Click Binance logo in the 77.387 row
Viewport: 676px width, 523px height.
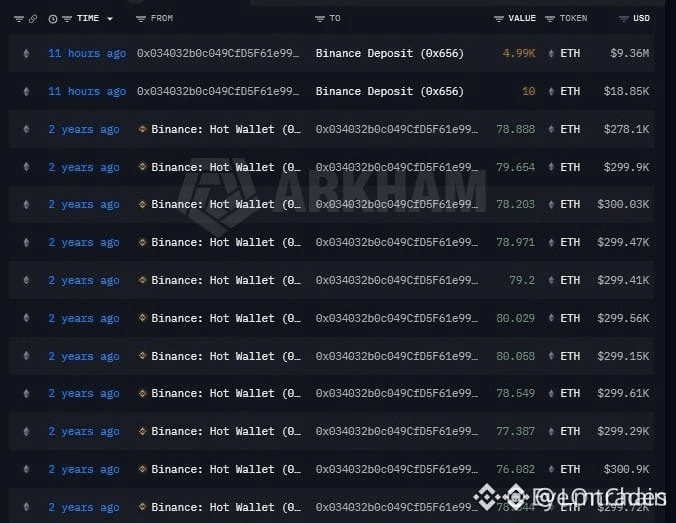(x=142, y=431)
